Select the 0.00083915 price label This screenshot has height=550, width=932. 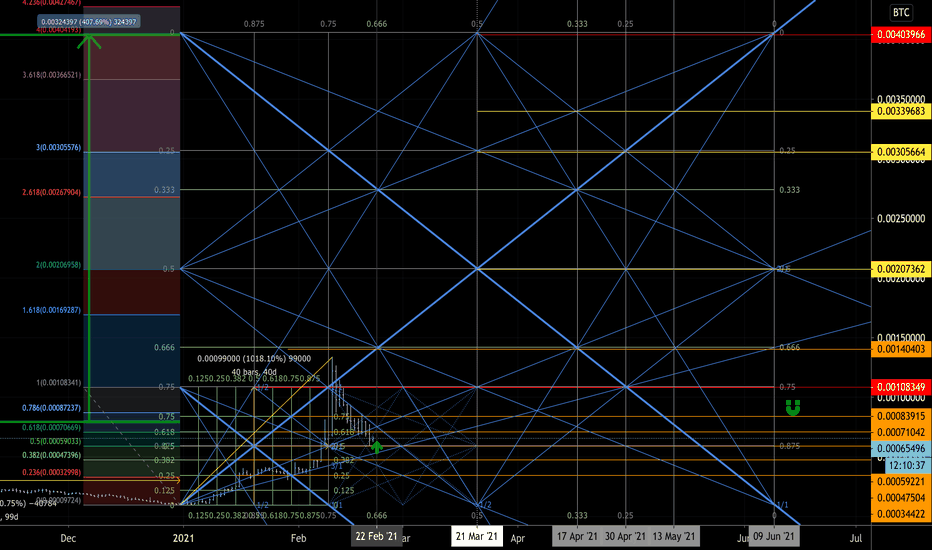click(901, 416)
